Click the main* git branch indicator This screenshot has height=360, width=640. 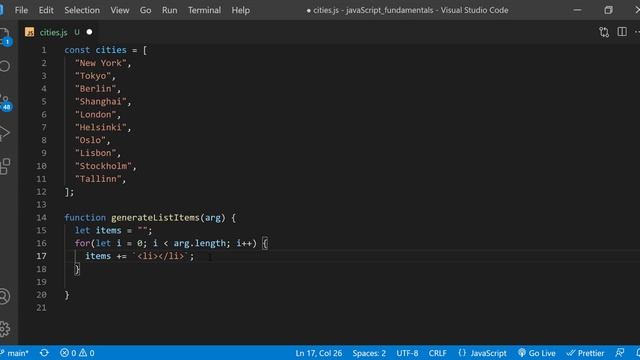coord(15,353)
